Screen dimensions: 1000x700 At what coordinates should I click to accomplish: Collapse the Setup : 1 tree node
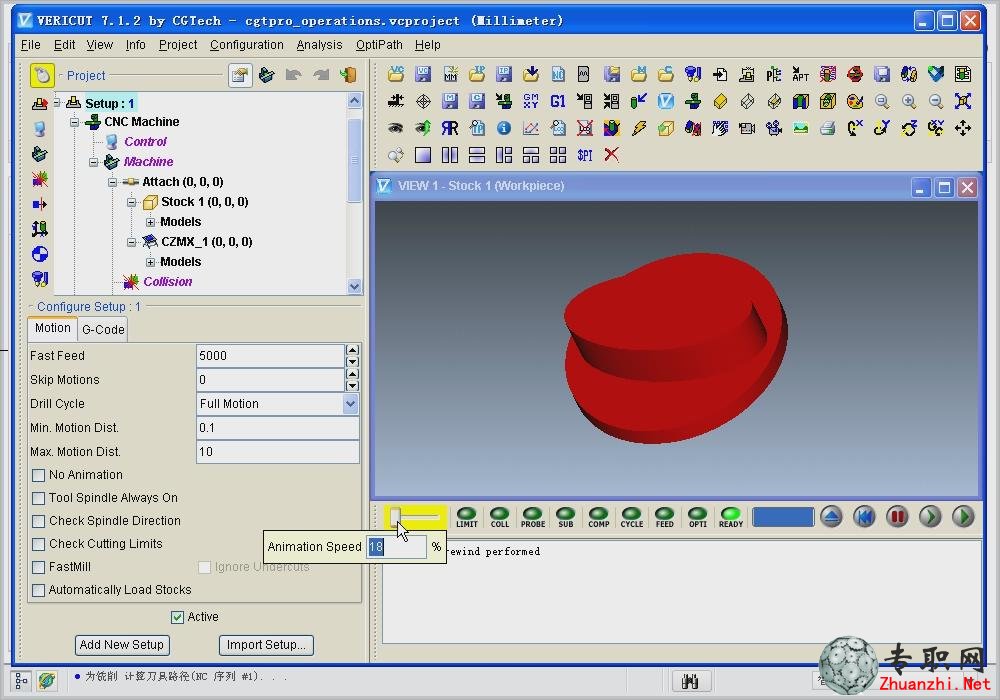[x=57, y=102]
